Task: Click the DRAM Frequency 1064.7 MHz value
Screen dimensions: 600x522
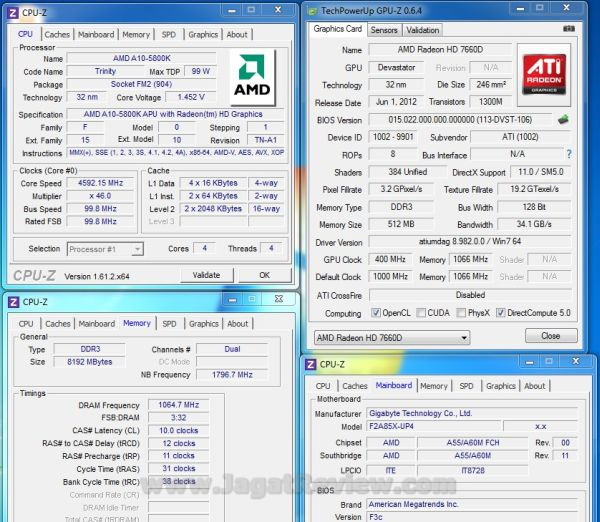Action: [x=179, y=405]
